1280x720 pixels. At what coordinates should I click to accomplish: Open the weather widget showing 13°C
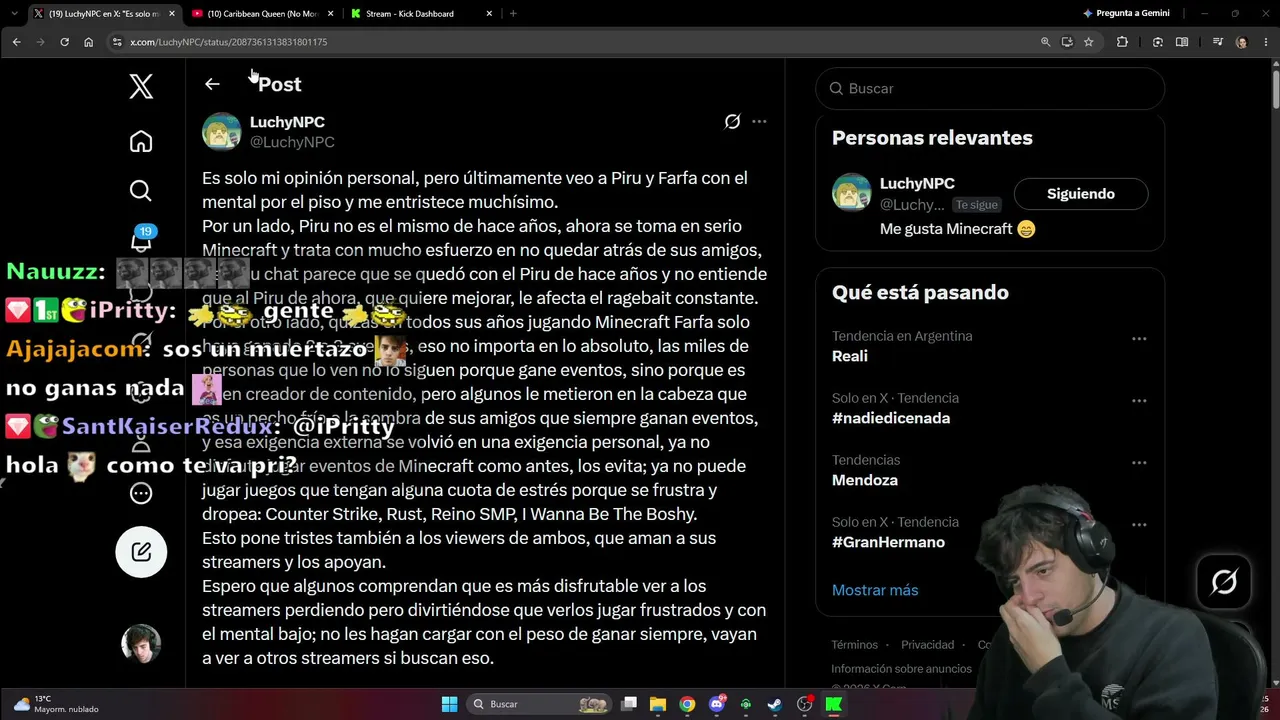(x=56, y=704)
